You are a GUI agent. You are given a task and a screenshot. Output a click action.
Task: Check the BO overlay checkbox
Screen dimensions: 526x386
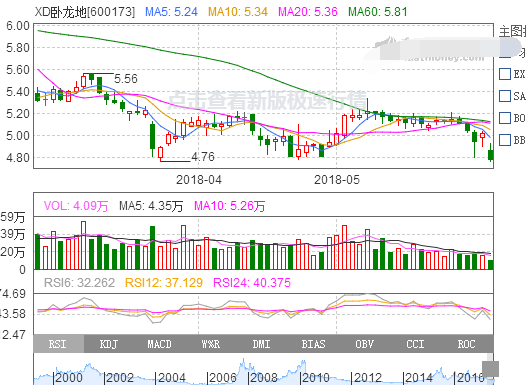point(505,118)
